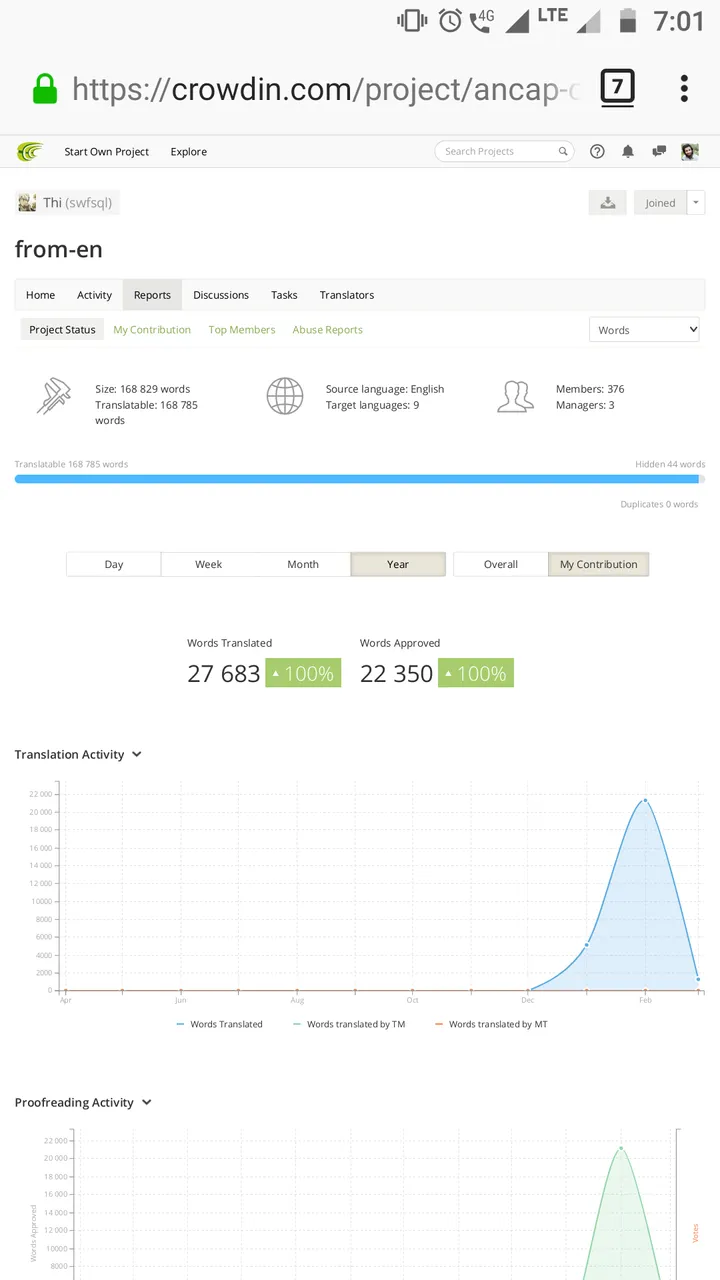Tap the battery status icon

pyautogui.click(x=628, y=20)
